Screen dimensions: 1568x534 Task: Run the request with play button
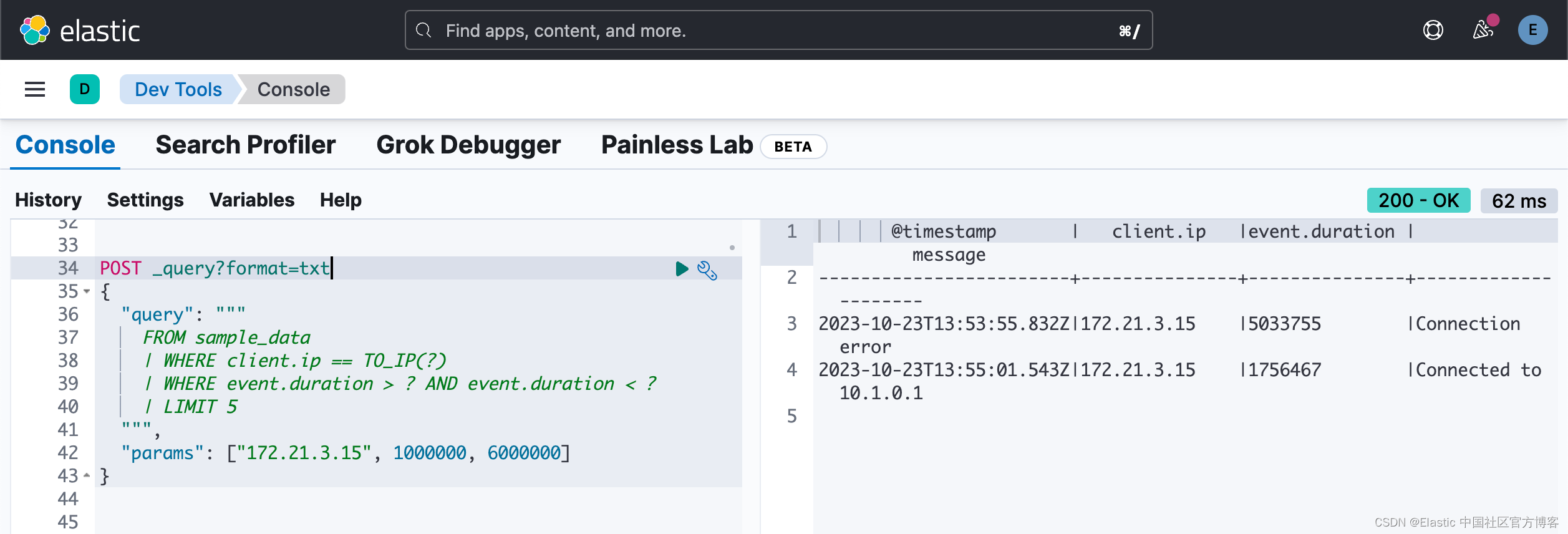[x=682, y=269]
